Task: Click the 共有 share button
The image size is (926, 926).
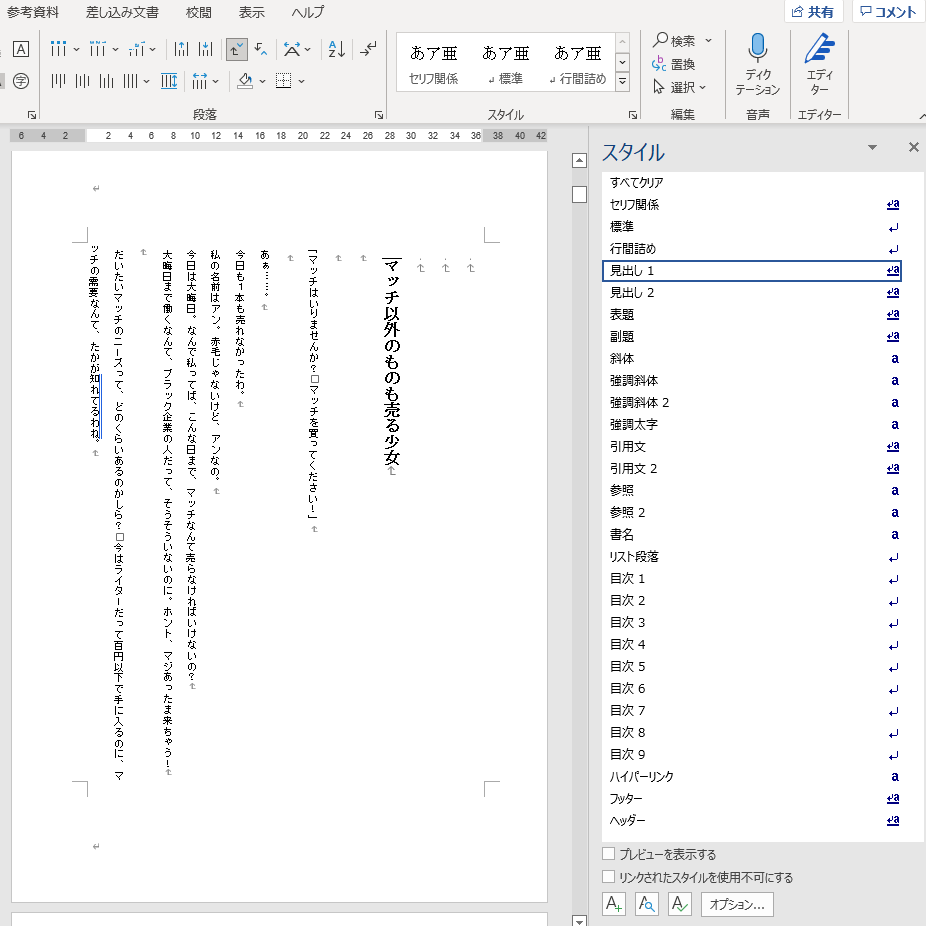Action: [814, 12]
